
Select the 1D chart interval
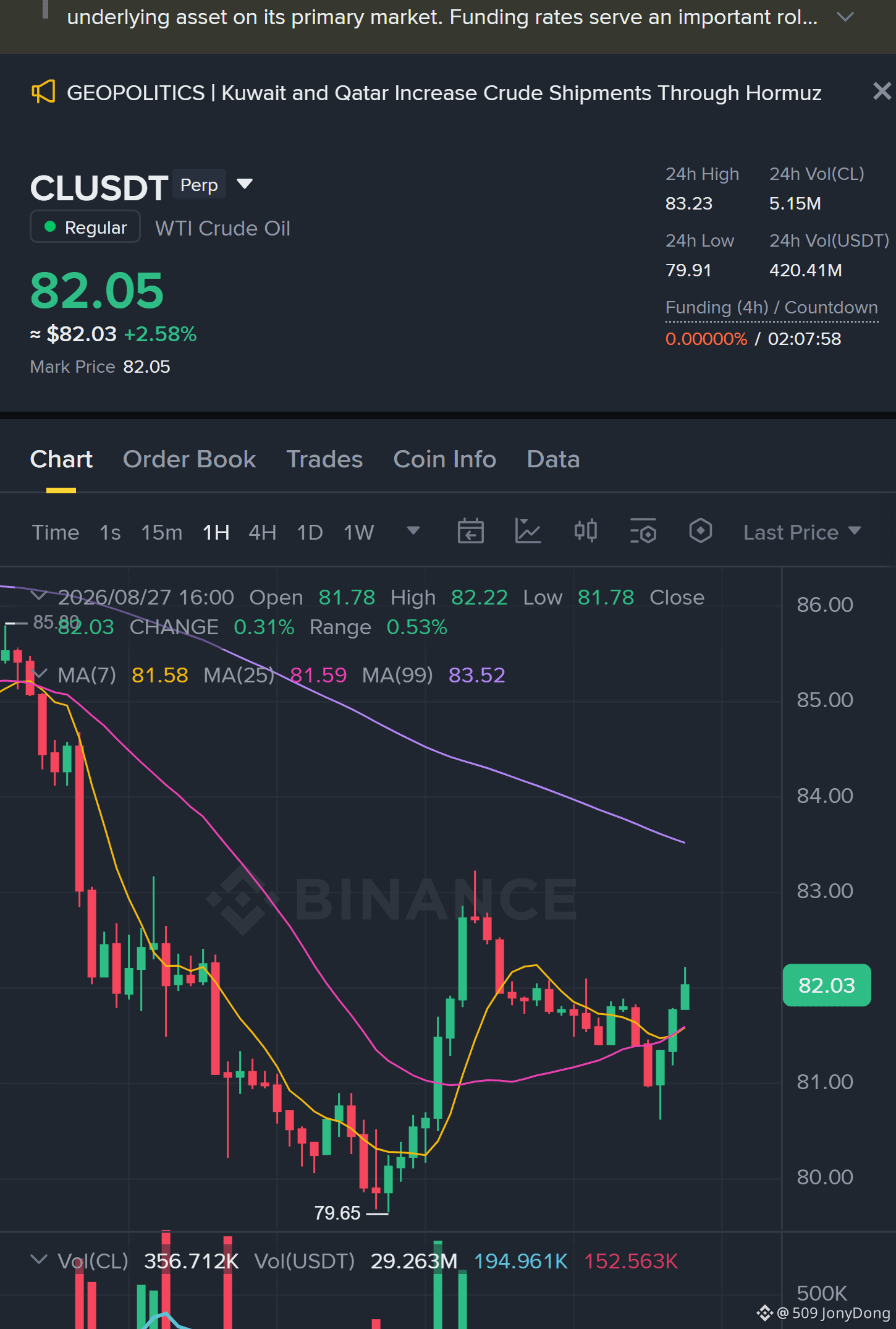[x=310, y=532]
